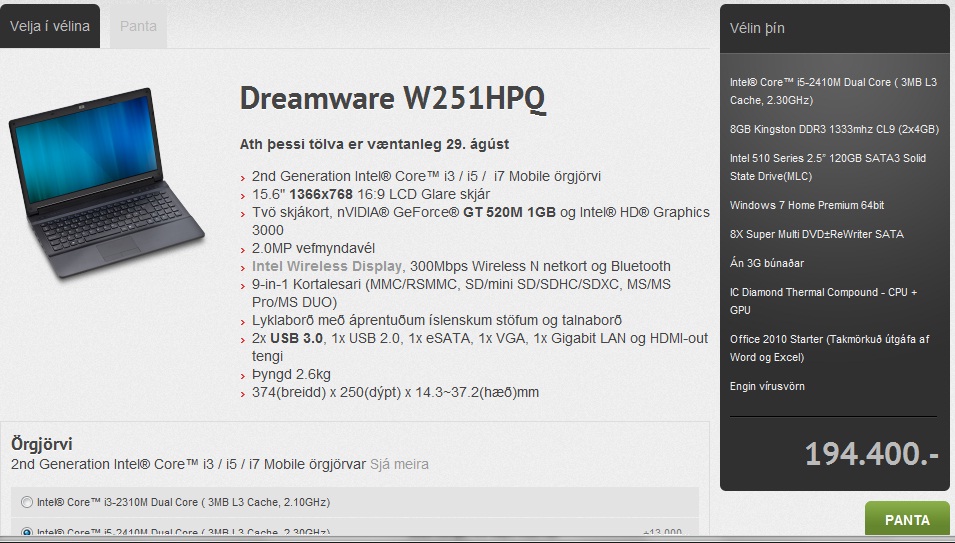Image resolution: width=955 pixels, height=543 pixels.
Task: Click the red arrow bullet beside USB 3.0 line
Action: (243, 340)
